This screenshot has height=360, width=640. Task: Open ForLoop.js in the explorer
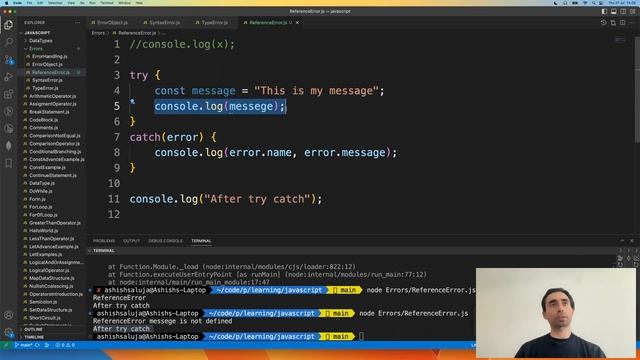[x=40, y=207]
